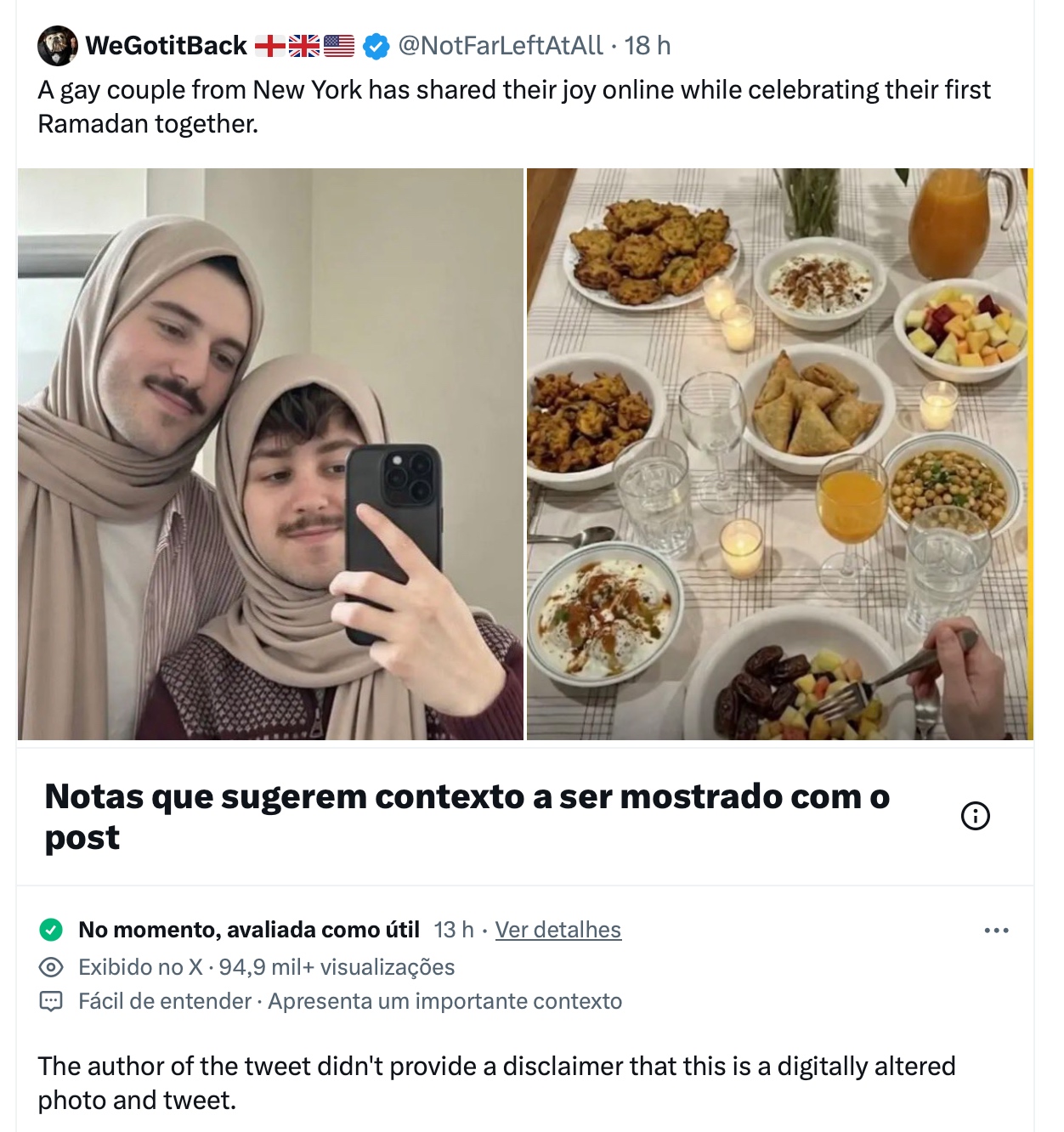Open the 'Ver detalhes' link
The width and height of the screenshot is (1064, 1132).
click(x=557, y=930)
